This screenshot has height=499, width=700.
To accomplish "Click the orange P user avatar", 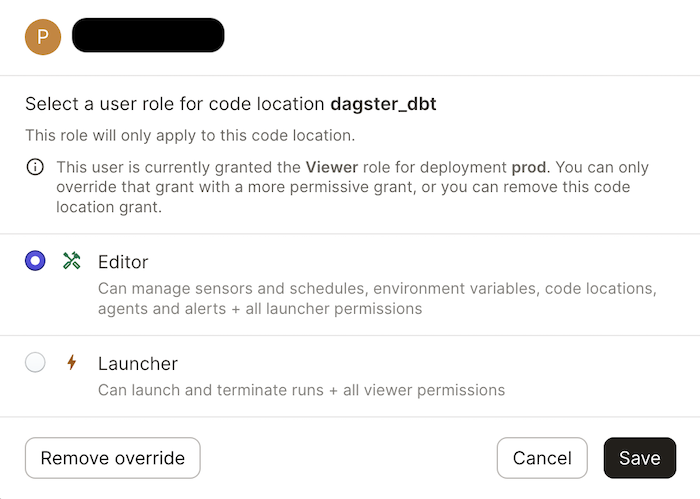I will (43, 36).
